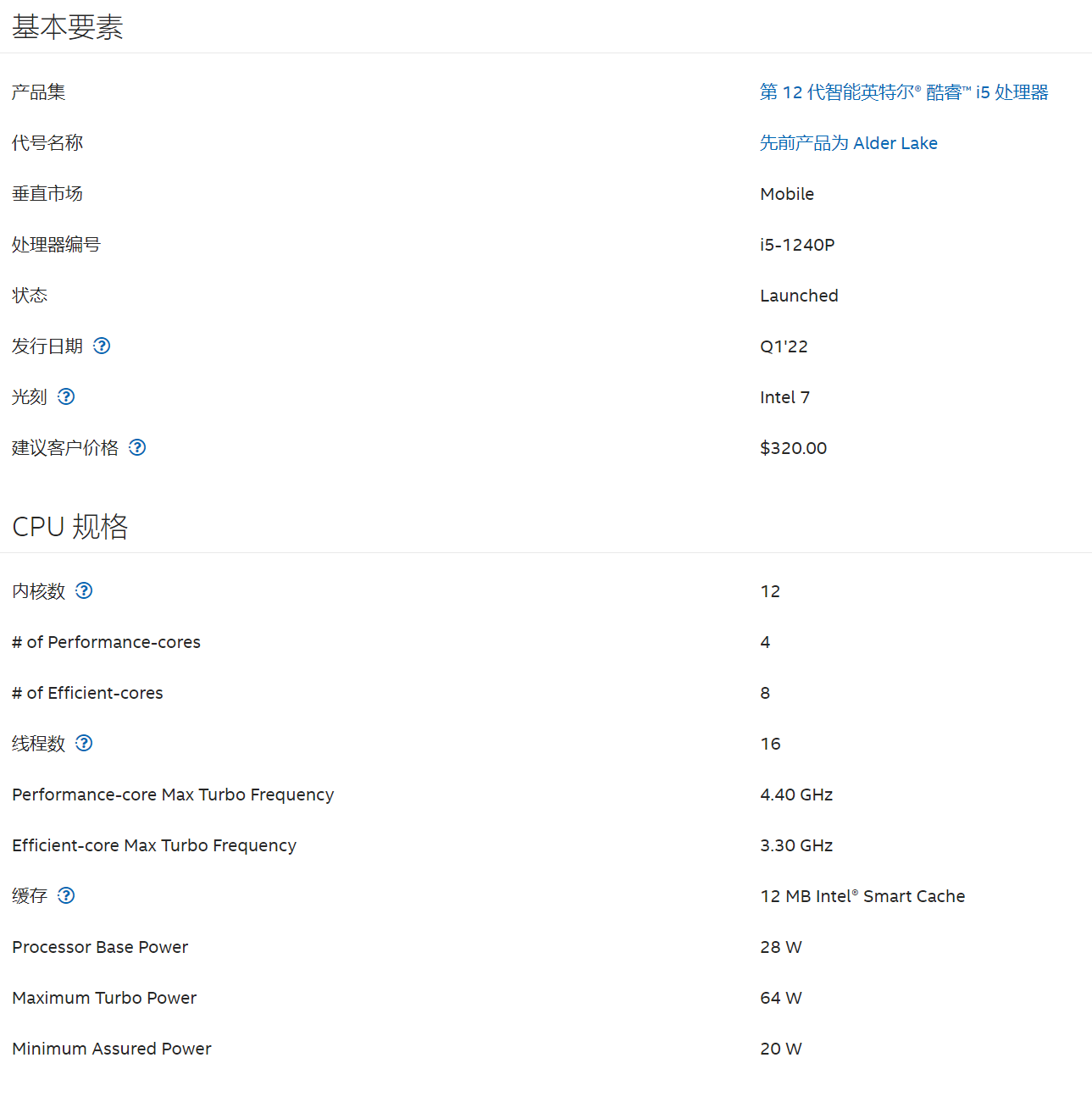
Task: Open help icon beside 建议客户价格
Action: click(137, 447)
